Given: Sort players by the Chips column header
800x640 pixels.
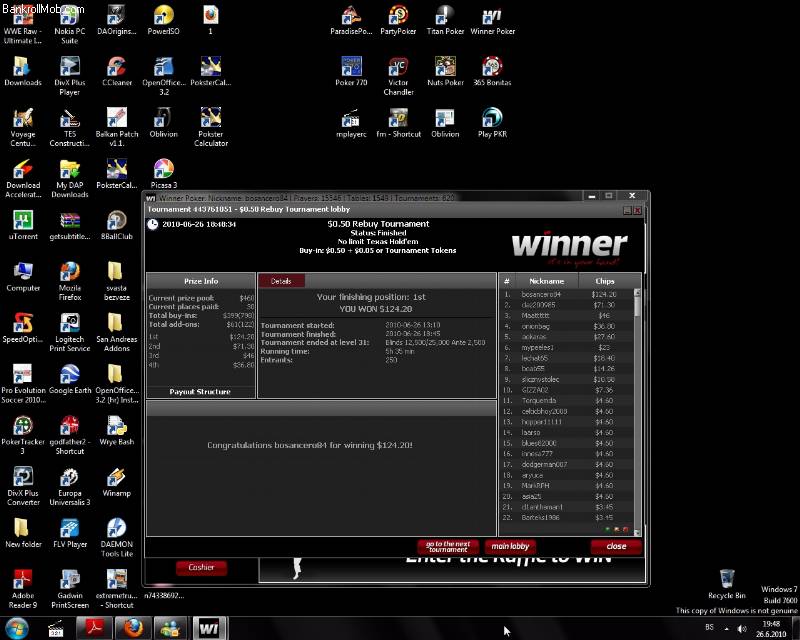Looking at the screenshot, I should pyautogui.click(x=605, y=281).
